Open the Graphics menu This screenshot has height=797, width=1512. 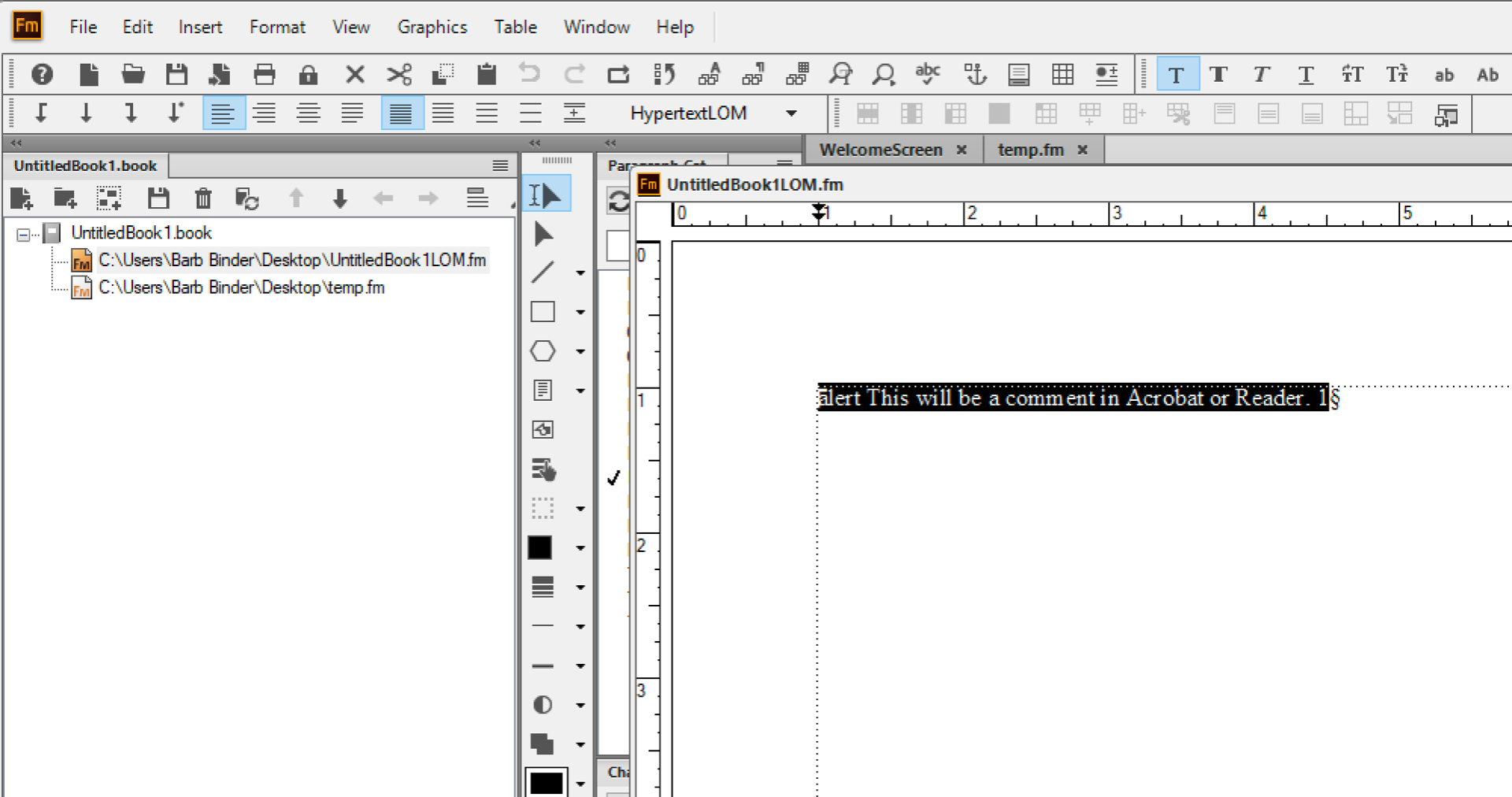(432, 27)
